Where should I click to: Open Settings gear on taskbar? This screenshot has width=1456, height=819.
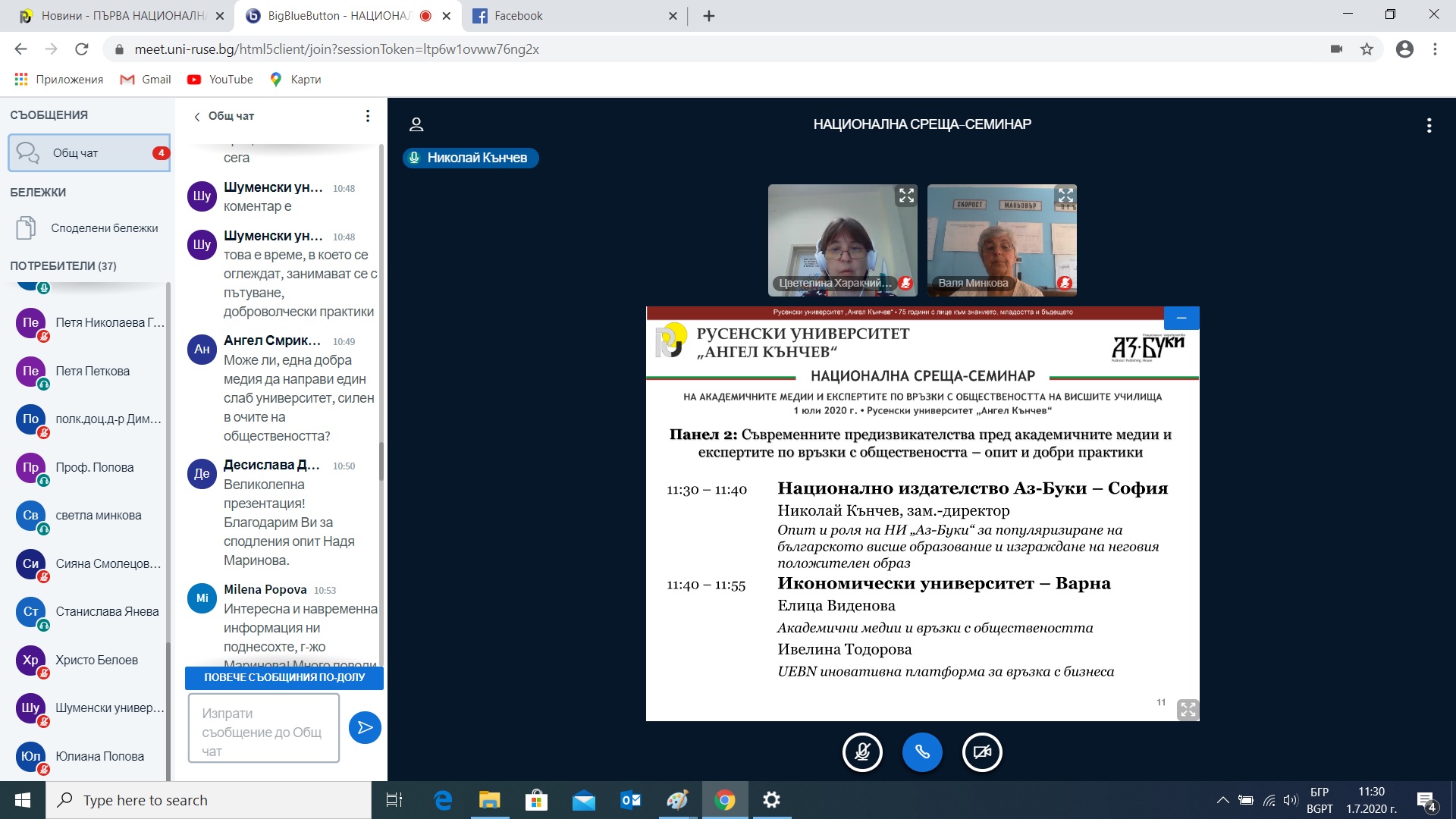tap(771, 801)
